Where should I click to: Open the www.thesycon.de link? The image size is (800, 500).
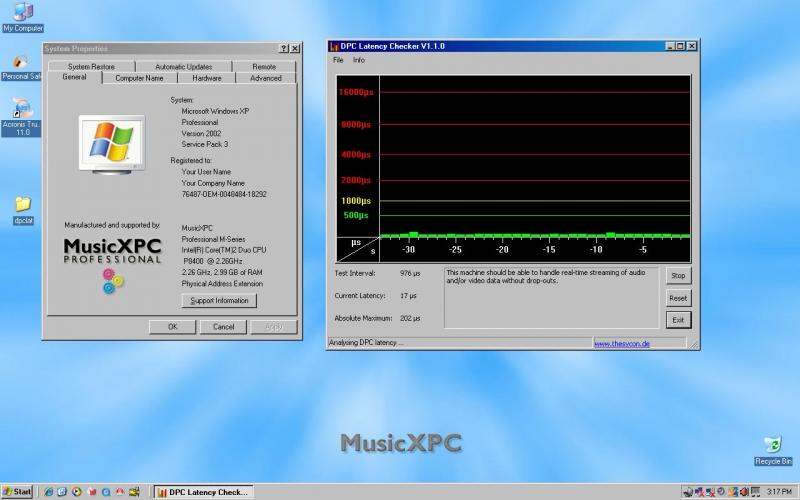622,343
